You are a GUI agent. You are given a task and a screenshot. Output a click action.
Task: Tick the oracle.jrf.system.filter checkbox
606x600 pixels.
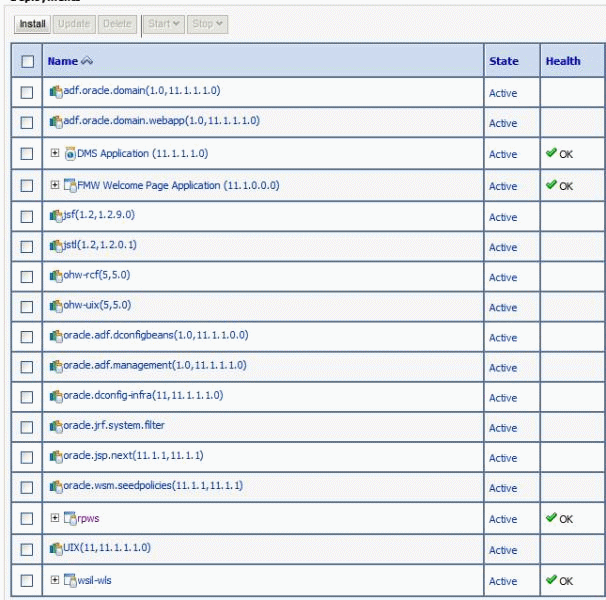pos(27,427)
